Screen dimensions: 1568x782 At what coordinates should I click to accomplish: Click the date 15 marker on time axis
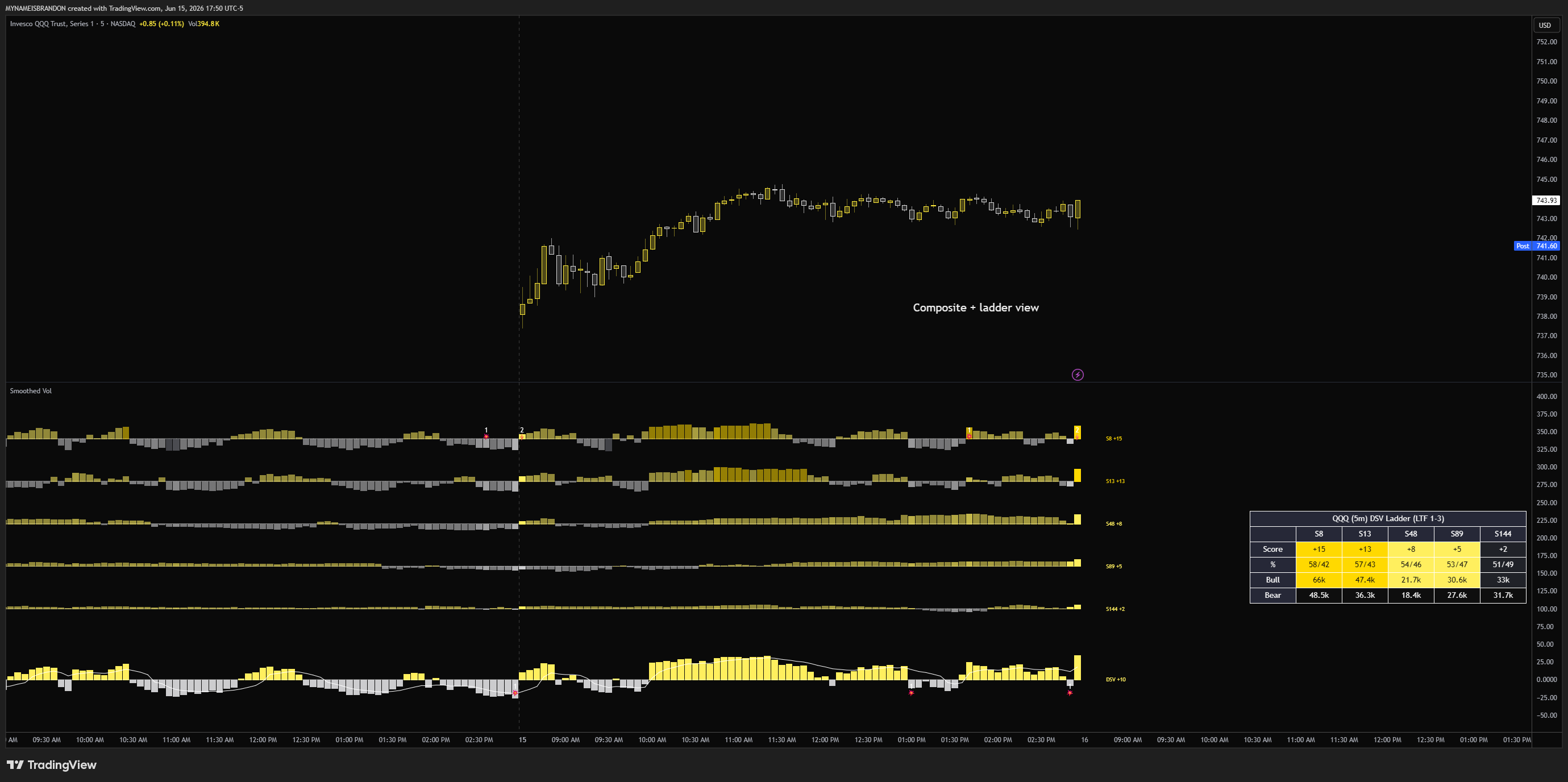522,740
